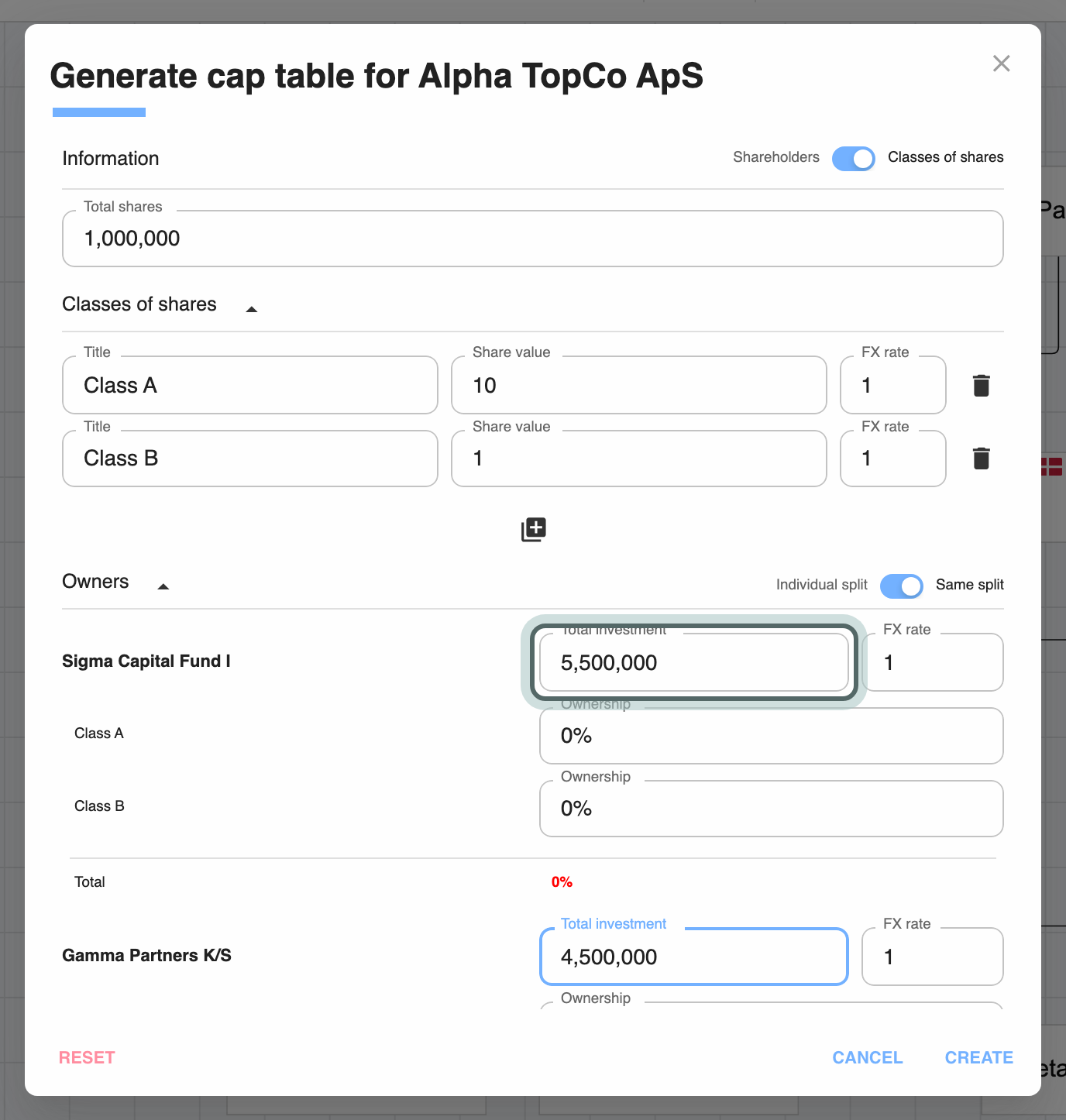Click CREATE to generate cap table
The image size is (1066, 1120).
(x=979, y=1057)
